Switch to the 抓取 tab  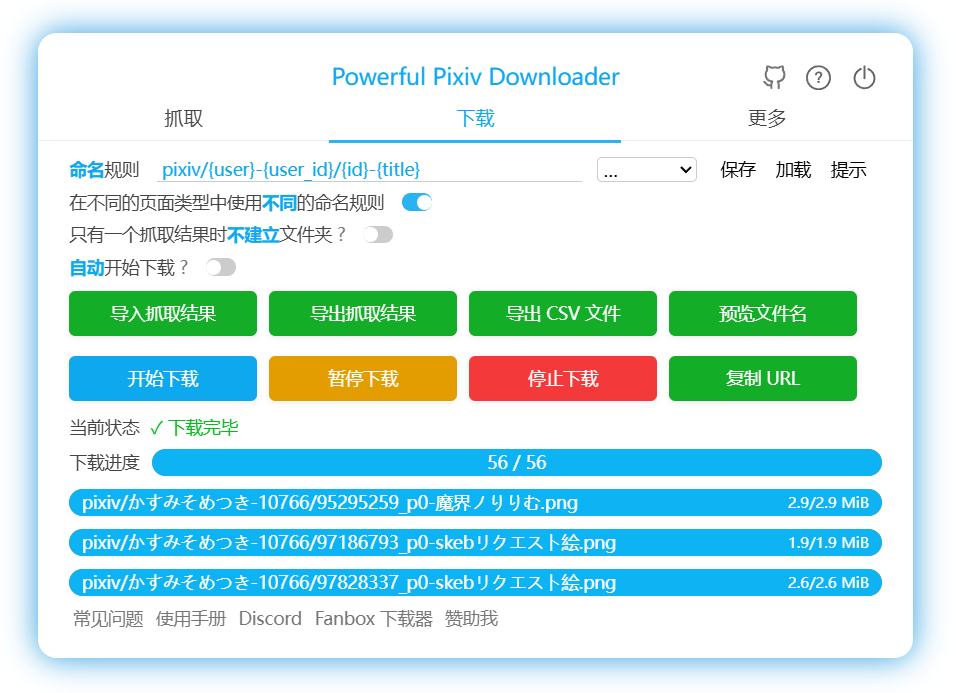click(184, 118)
